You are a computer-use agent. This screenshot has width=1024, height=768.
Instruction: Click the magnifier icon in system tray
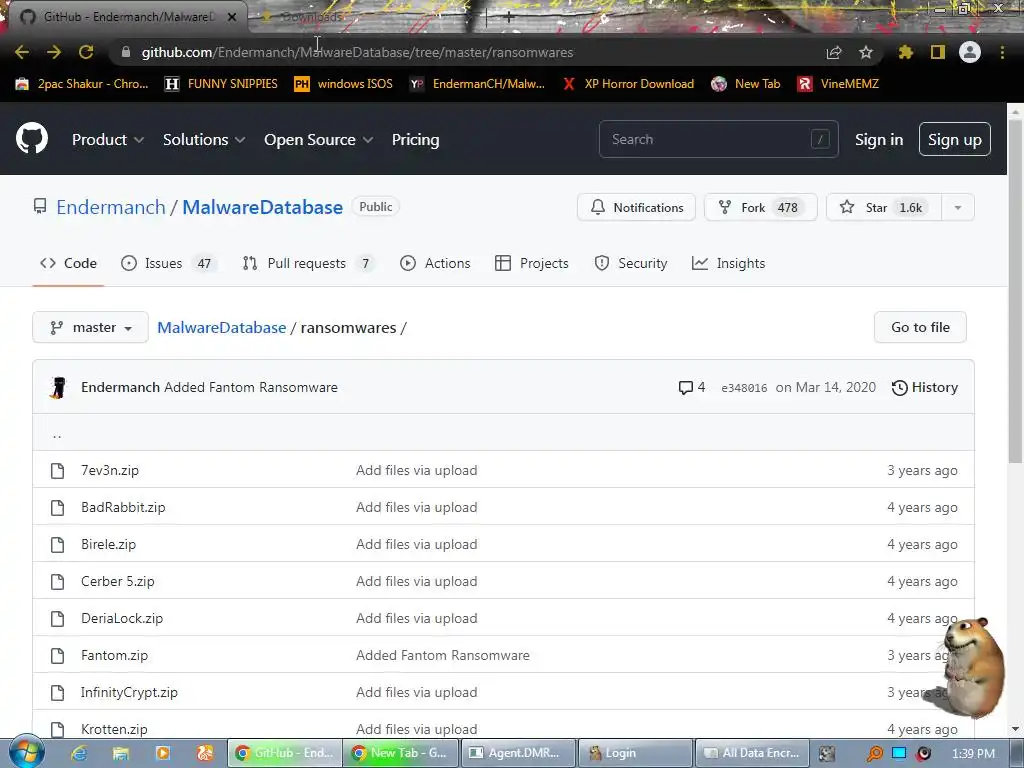coord(874,754)
